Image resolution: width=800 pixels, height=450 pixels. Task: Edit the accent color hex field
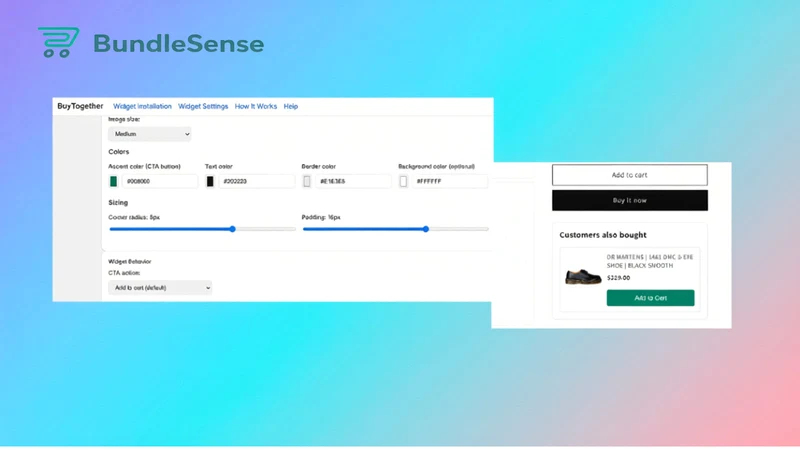click(160, 181)
